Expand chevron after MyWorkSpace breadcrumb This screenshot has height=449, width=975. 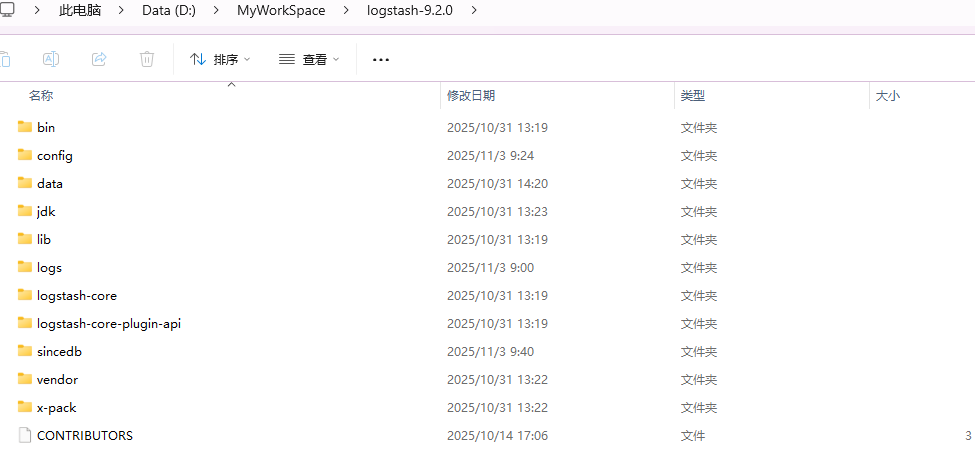click(x=346, y=11)
